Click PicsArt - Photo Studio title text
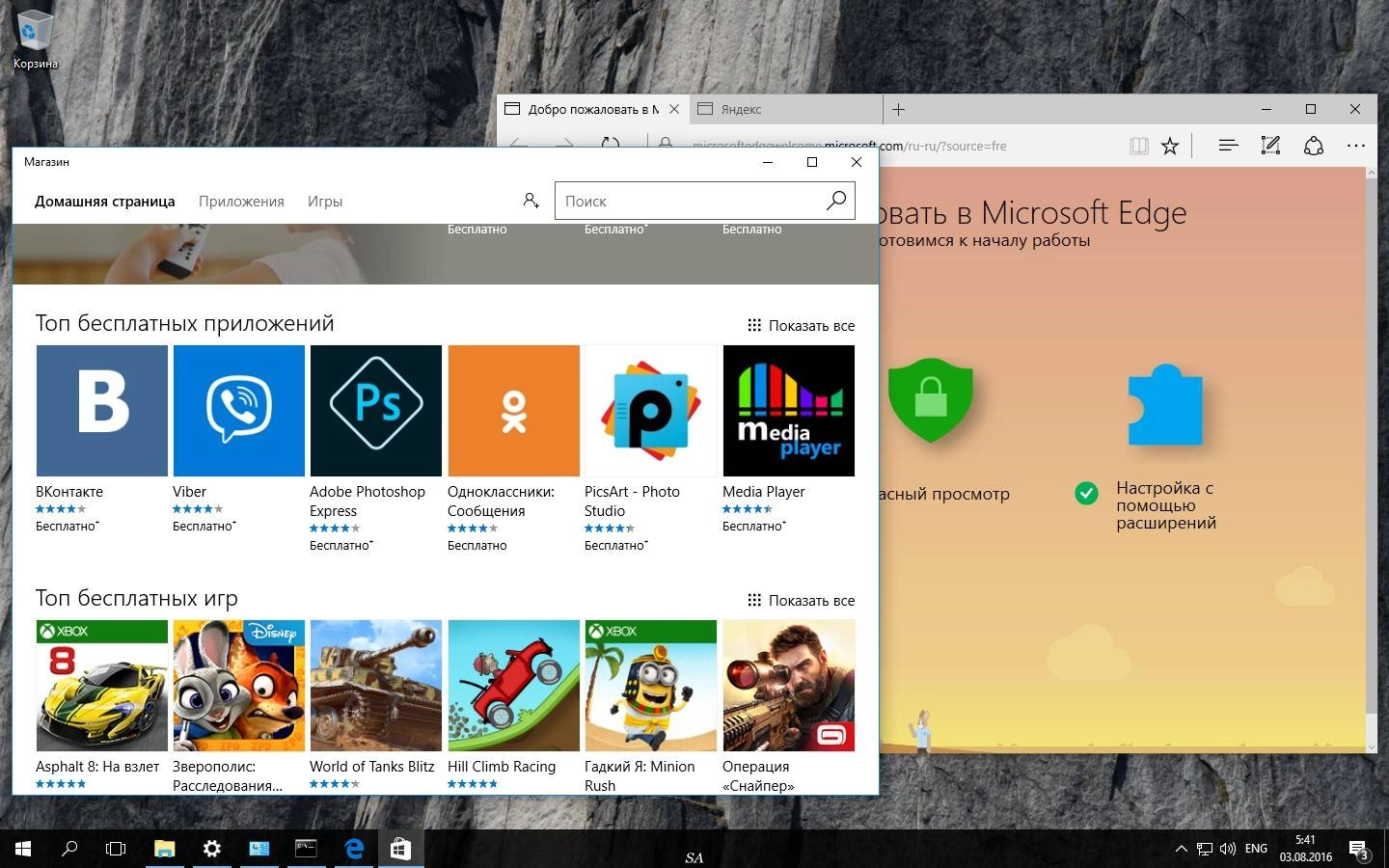 tap(632, 502)
